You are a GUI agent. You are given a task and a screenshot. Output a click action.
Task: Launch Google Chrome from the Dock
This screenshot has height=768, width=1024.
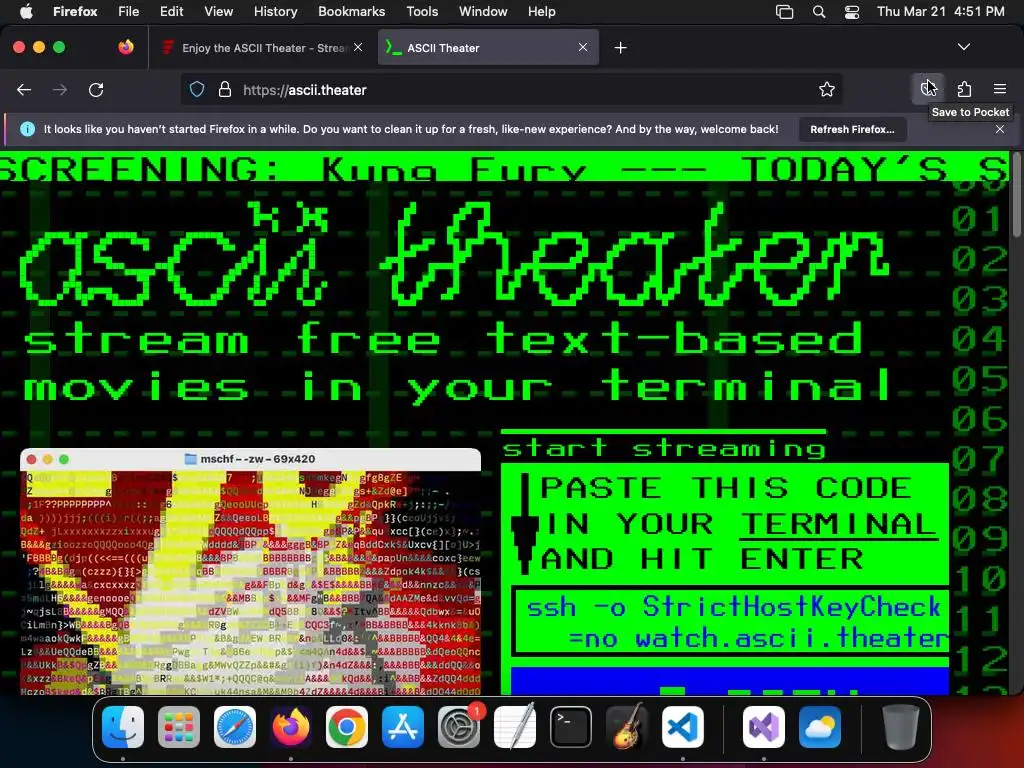347,727
